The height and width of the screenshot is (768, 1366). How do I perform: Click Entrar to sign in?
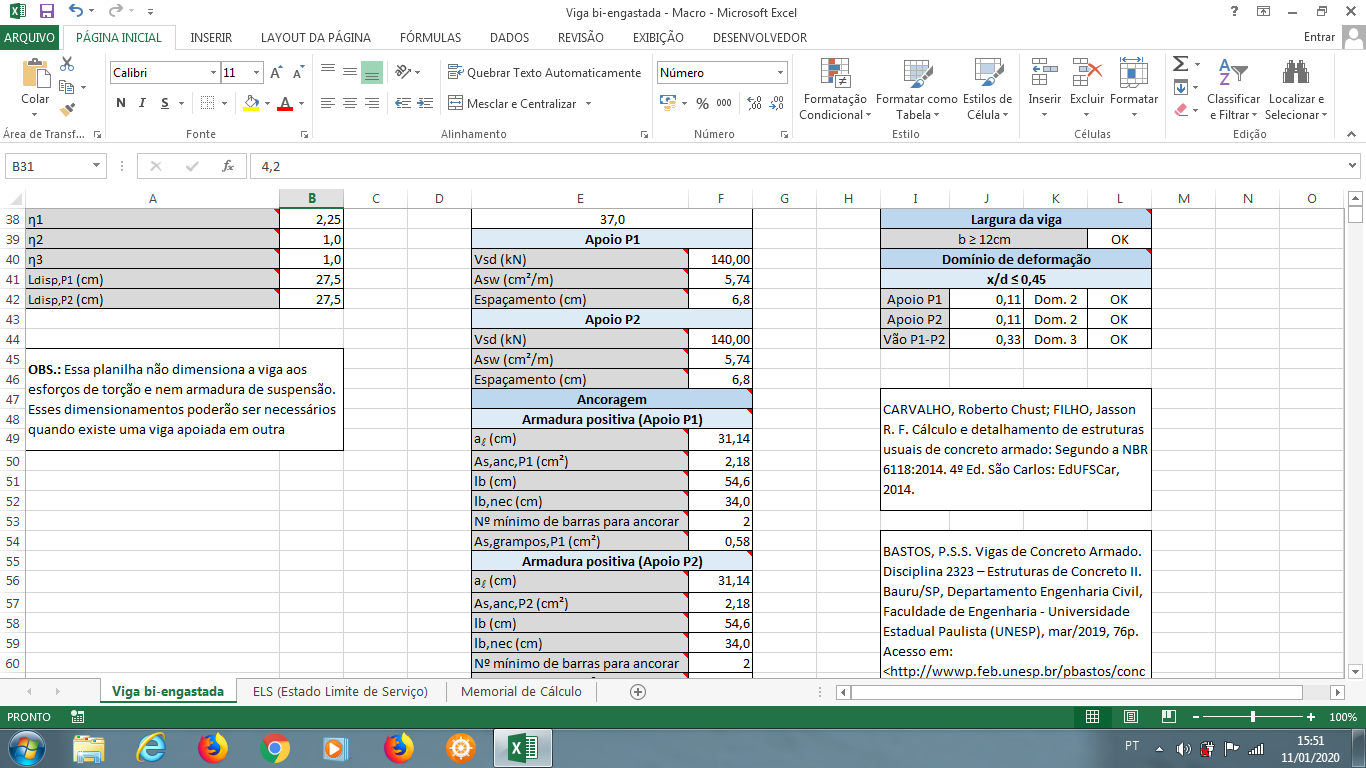[x=1320, y=37]
